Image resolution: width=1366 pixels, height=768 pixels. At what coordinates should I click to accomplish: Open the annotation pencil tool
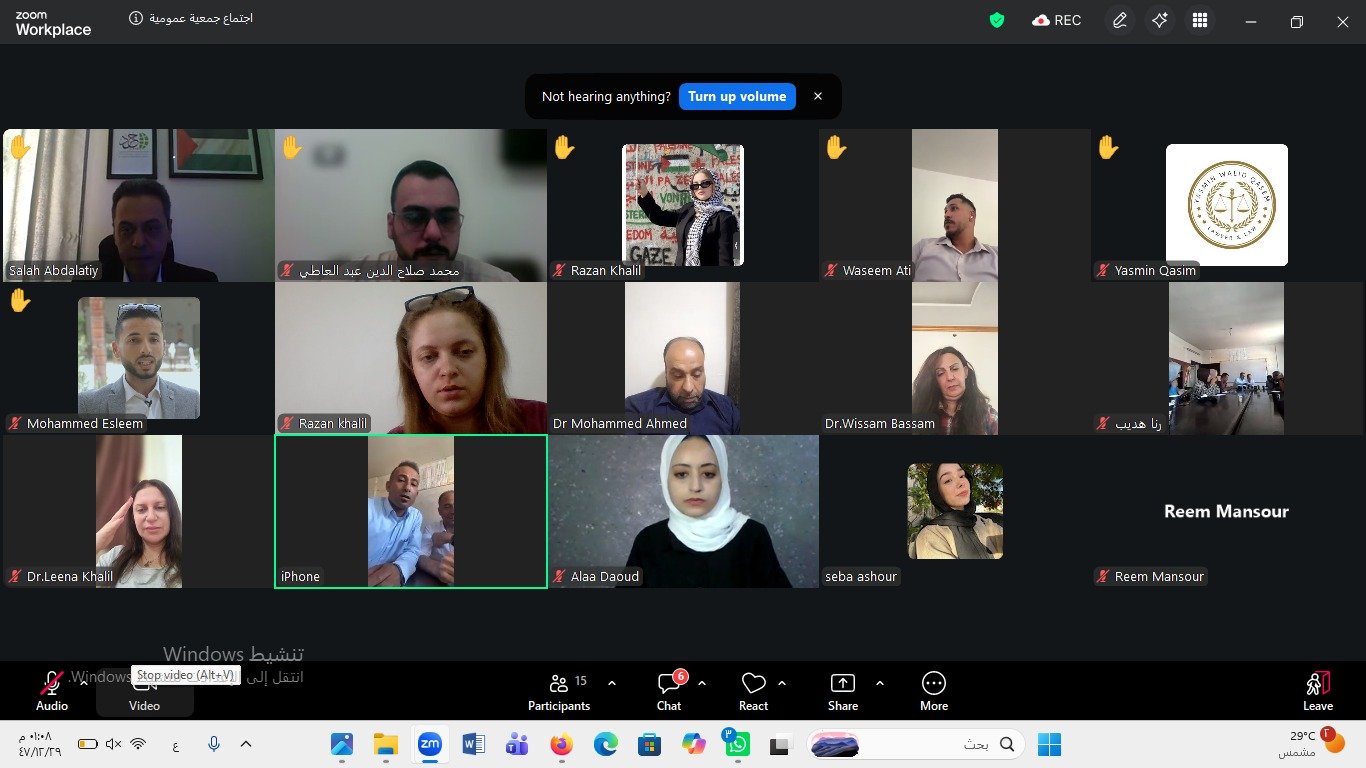coord(1120,20)
